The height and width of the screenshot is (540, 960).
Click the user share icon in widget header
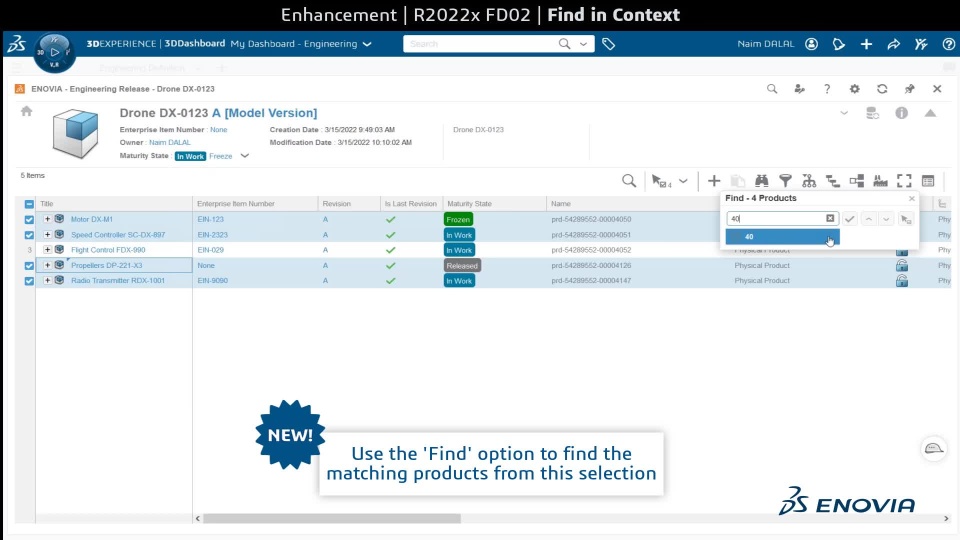(x=800, y=89)
